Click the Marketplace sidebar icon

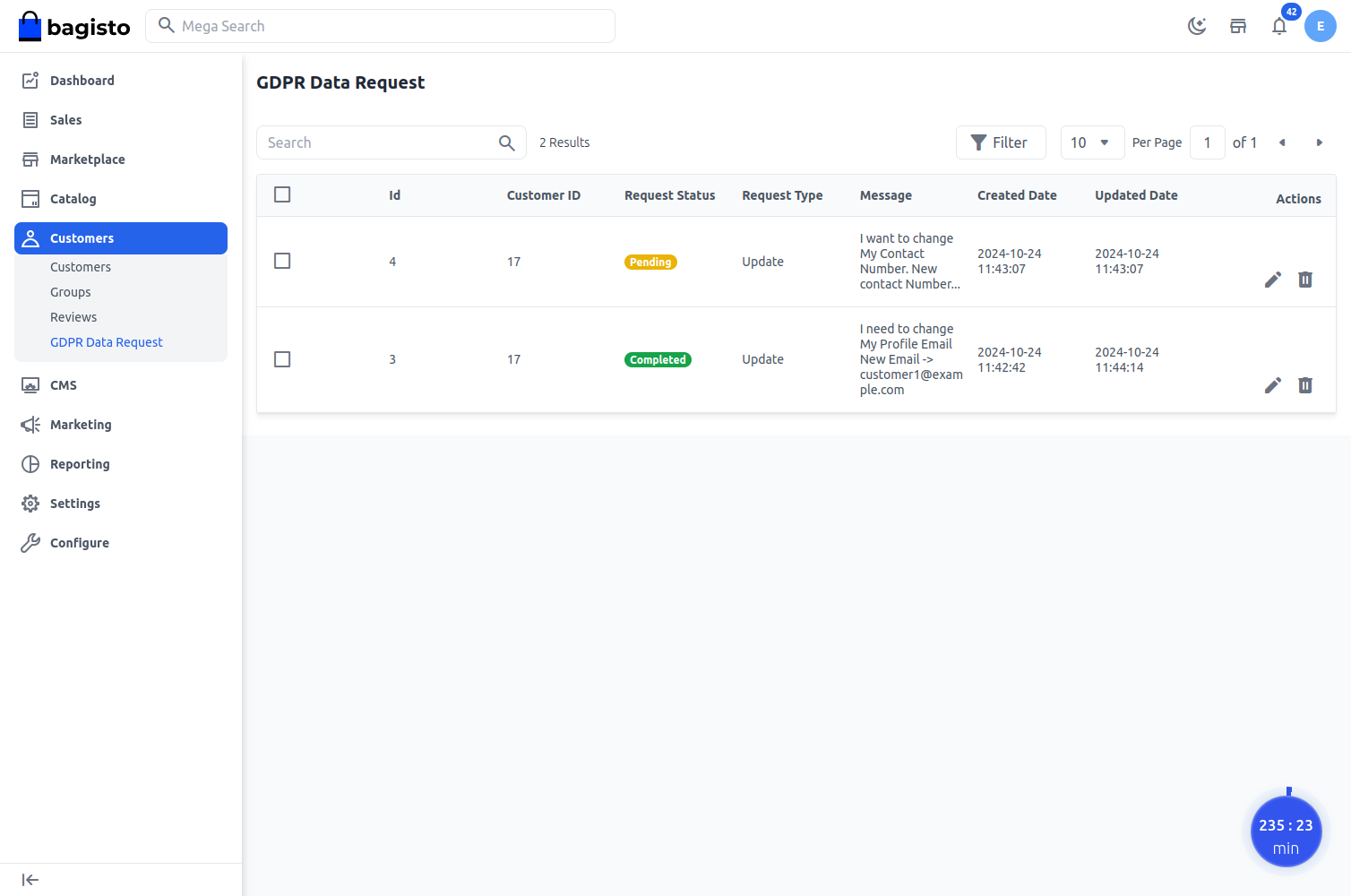(30, 159)
